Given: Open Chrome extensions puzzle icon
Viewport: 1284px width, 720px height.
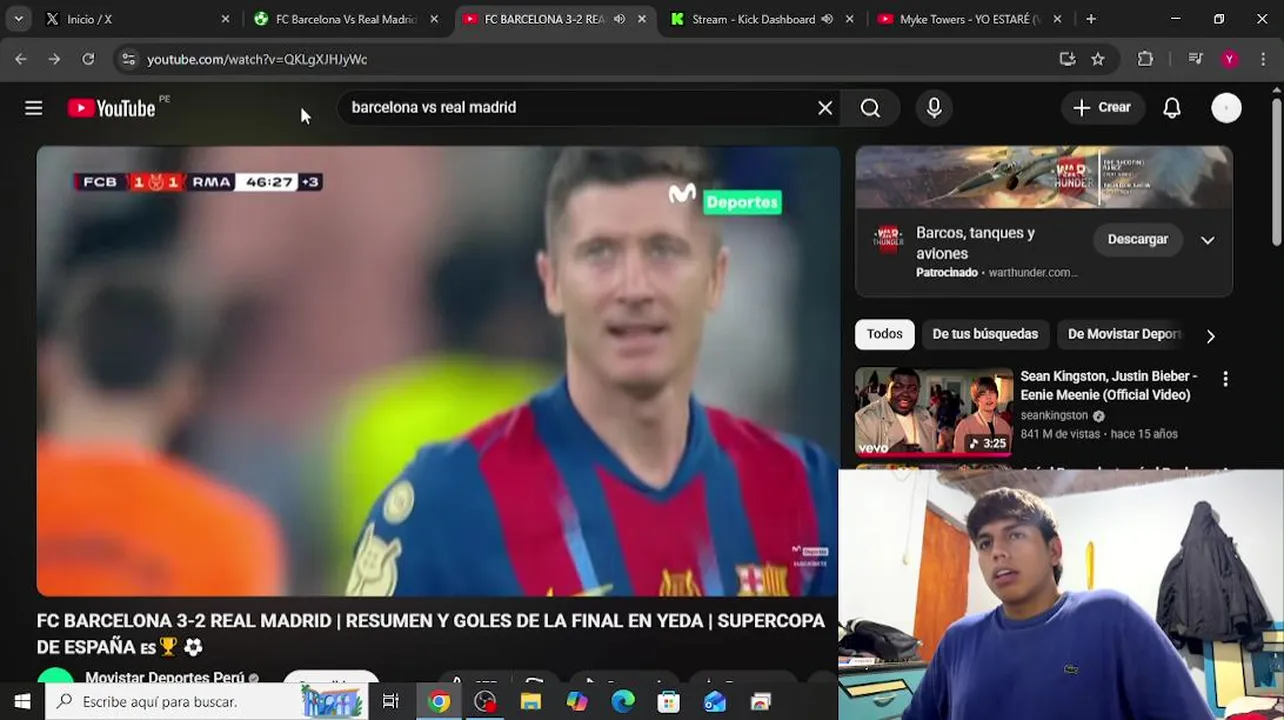Looking at the screenshot, I should coord(1146,59).
